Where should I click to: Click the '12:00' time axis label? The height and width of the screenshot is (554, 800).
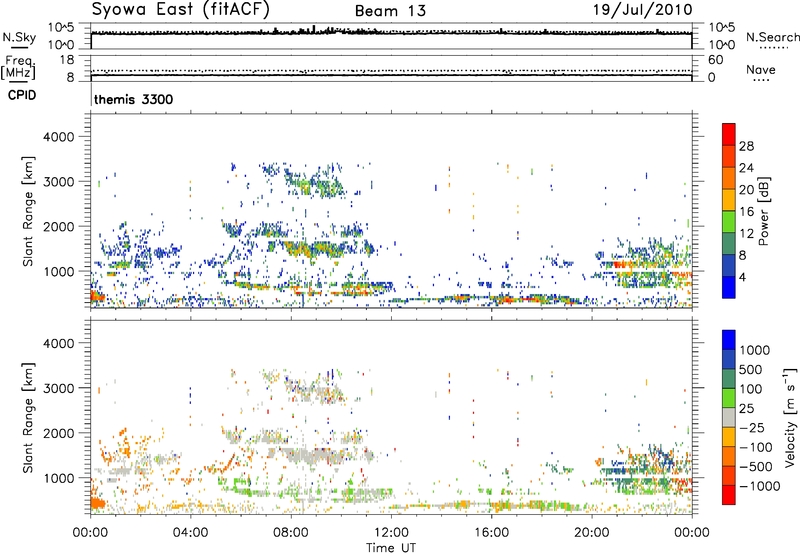click(391, 533)
